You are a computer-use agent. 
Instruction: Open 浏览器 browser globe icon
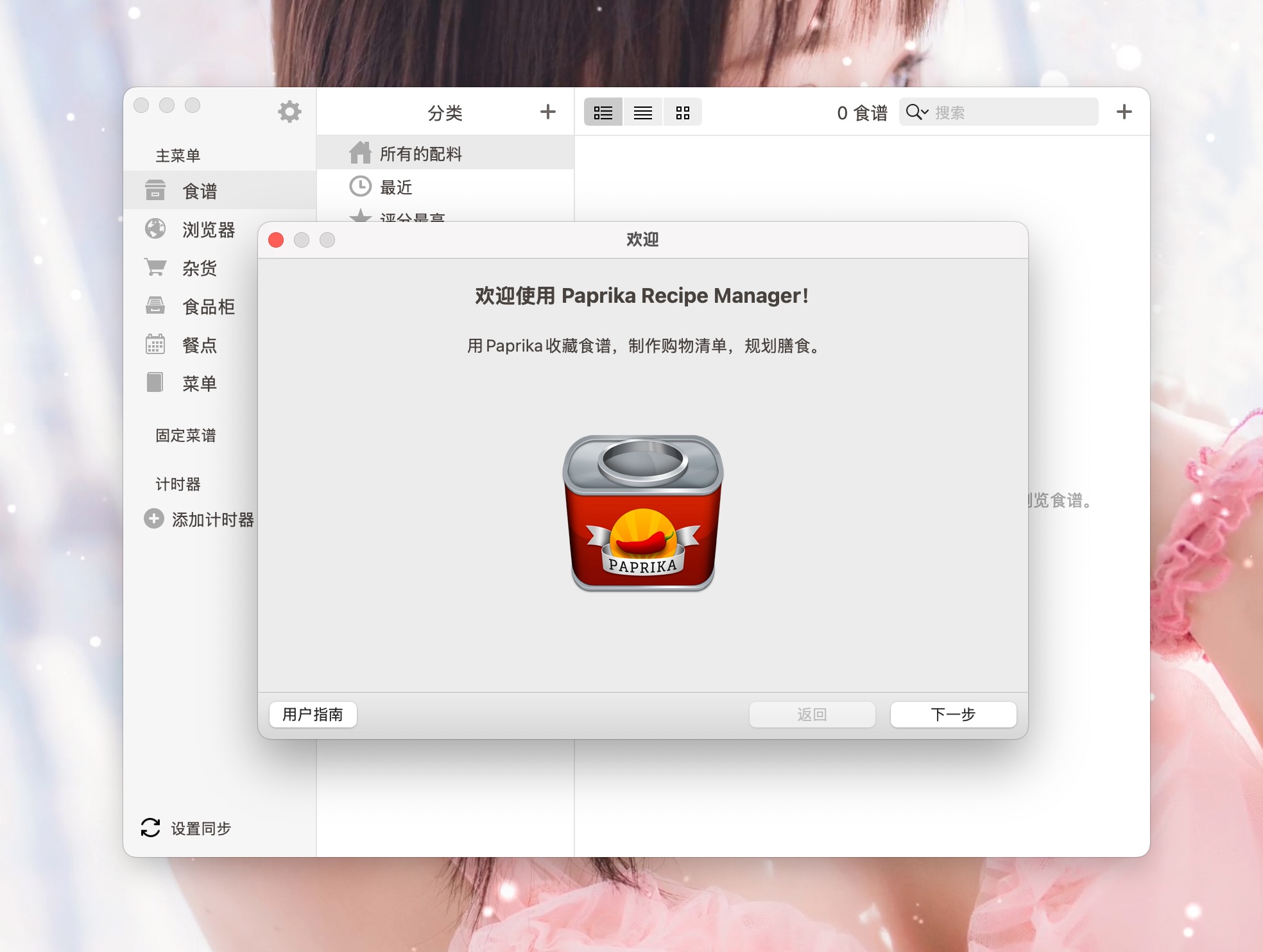155,229
